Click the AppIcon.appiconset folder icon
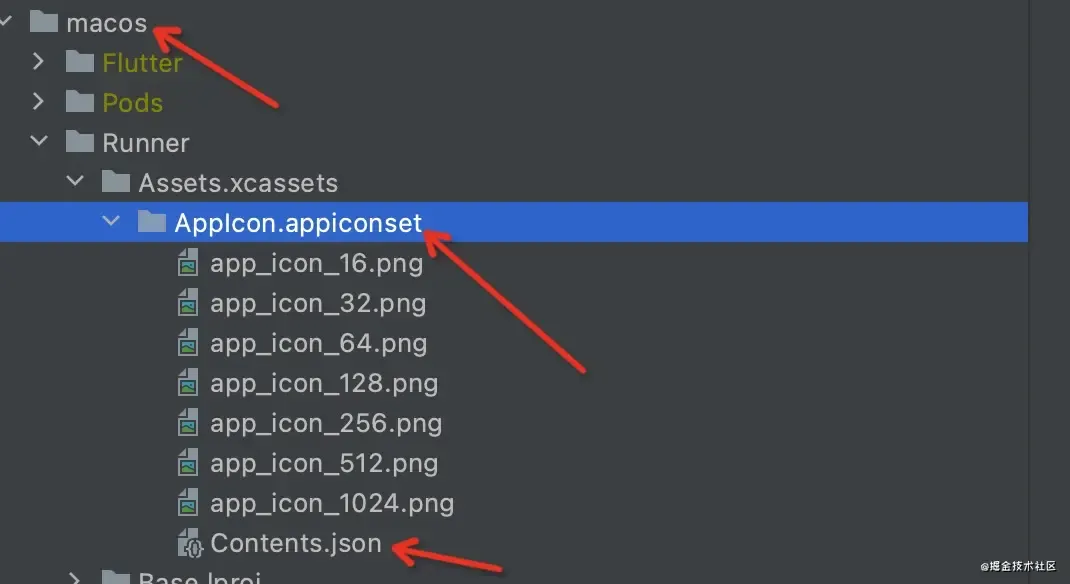 [x=151, y=222]
